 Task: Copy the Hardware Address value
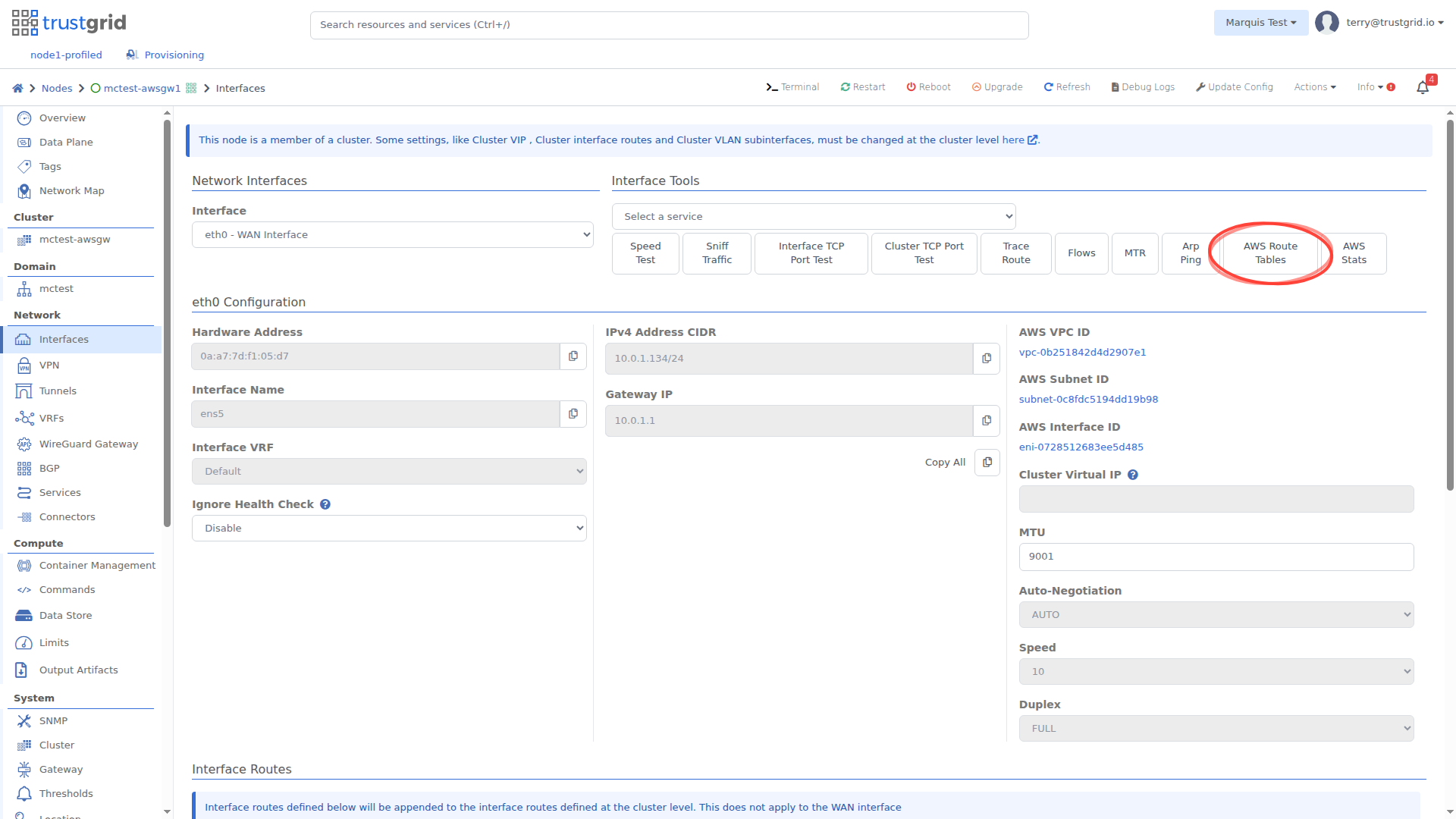click(x=573, y=356)
